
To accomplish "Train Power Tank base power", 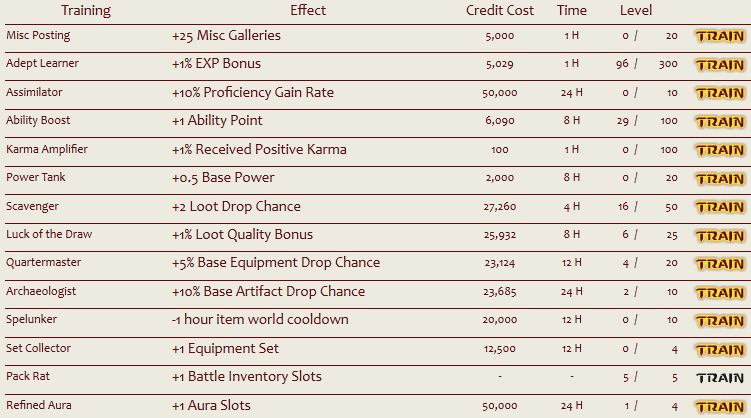I will (720, 179).
